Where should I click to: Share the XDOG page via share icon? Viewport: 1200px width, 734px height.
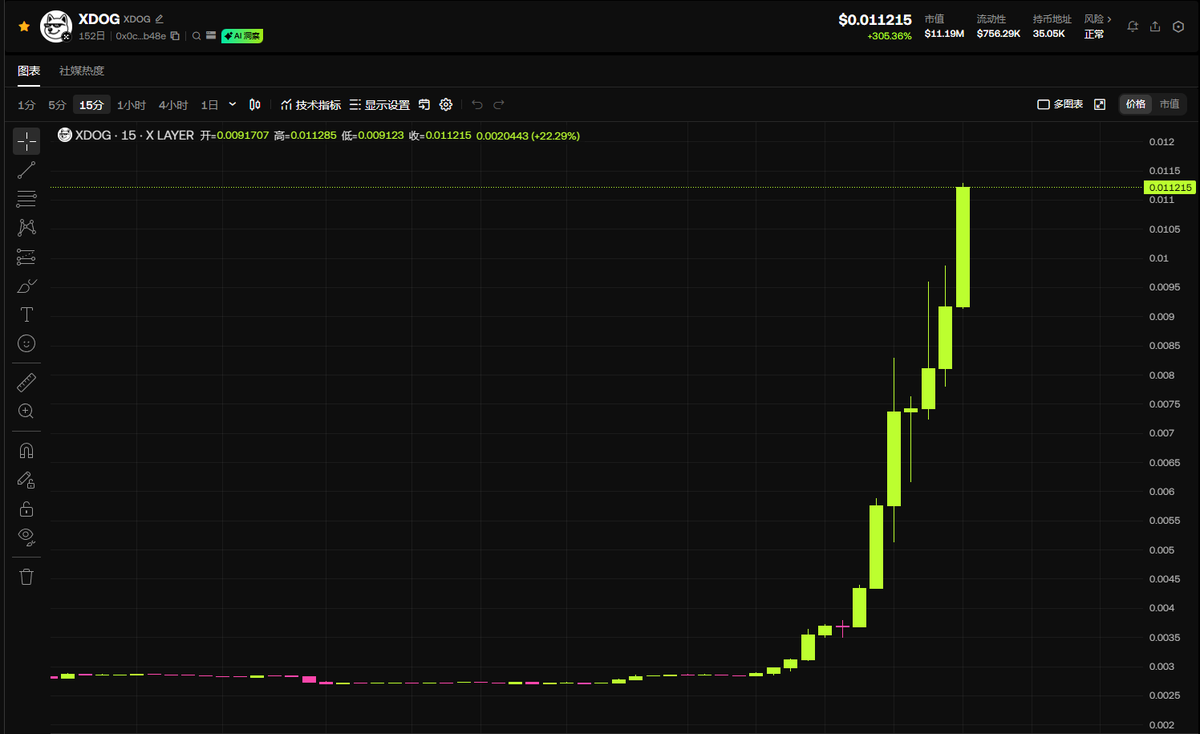(x=1155, y=26)
